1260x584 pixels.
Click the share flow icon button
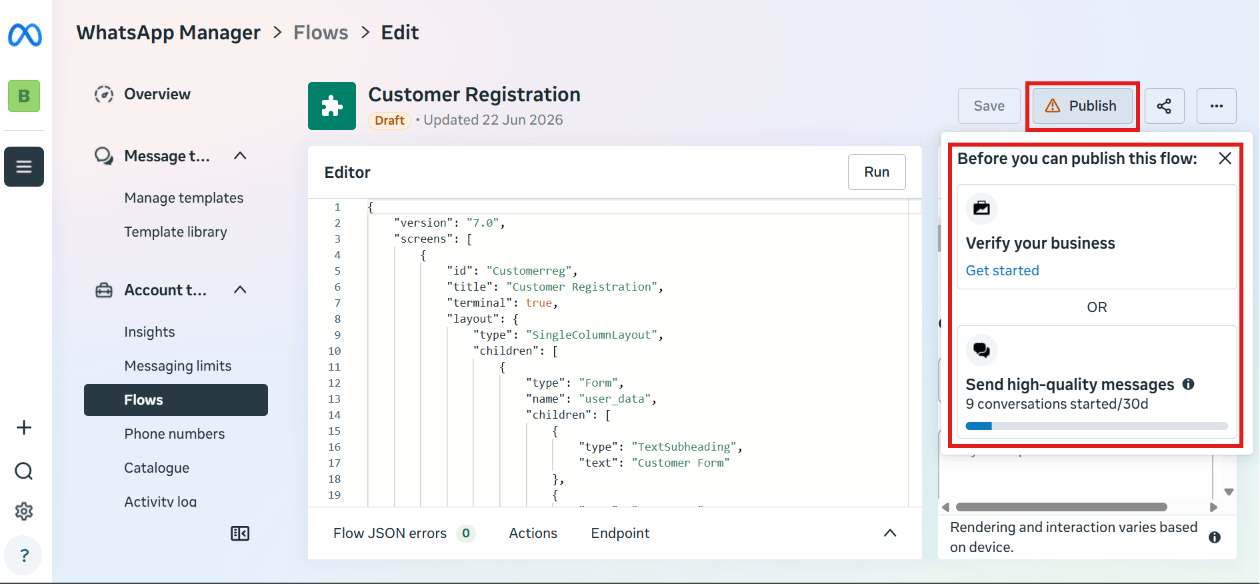click(1165, 106)
